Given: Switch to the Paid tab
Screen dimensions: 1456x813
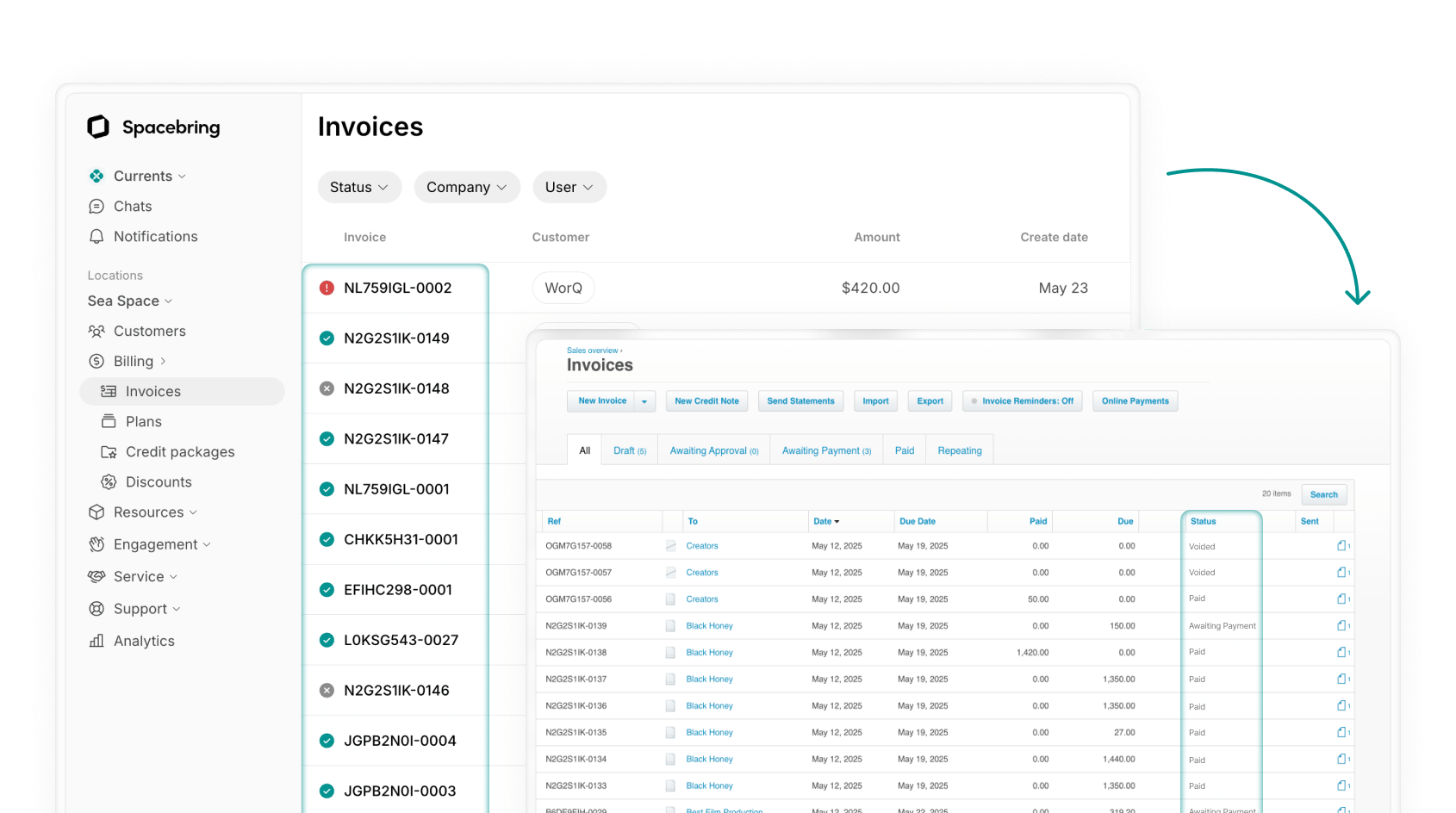Looking at the screenshot, I should (905, 450).
